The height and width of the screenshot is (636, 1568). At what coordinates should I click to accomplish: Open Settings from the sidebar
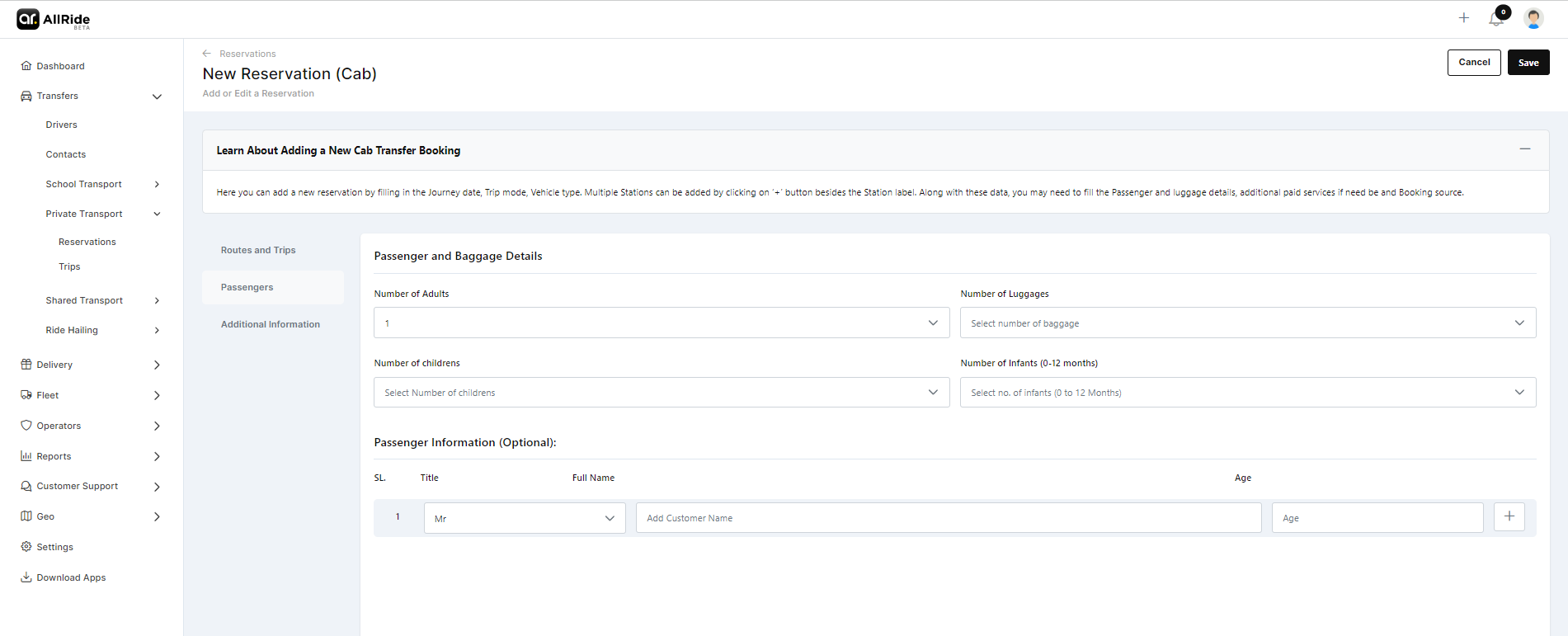click(54, 547)
